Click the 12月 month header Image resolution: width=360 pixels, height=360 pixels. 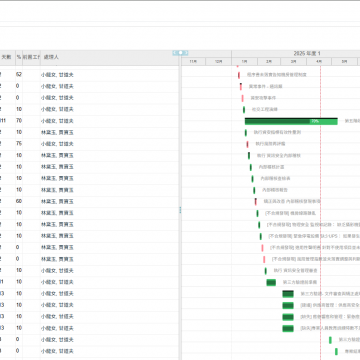pos(219,62)
